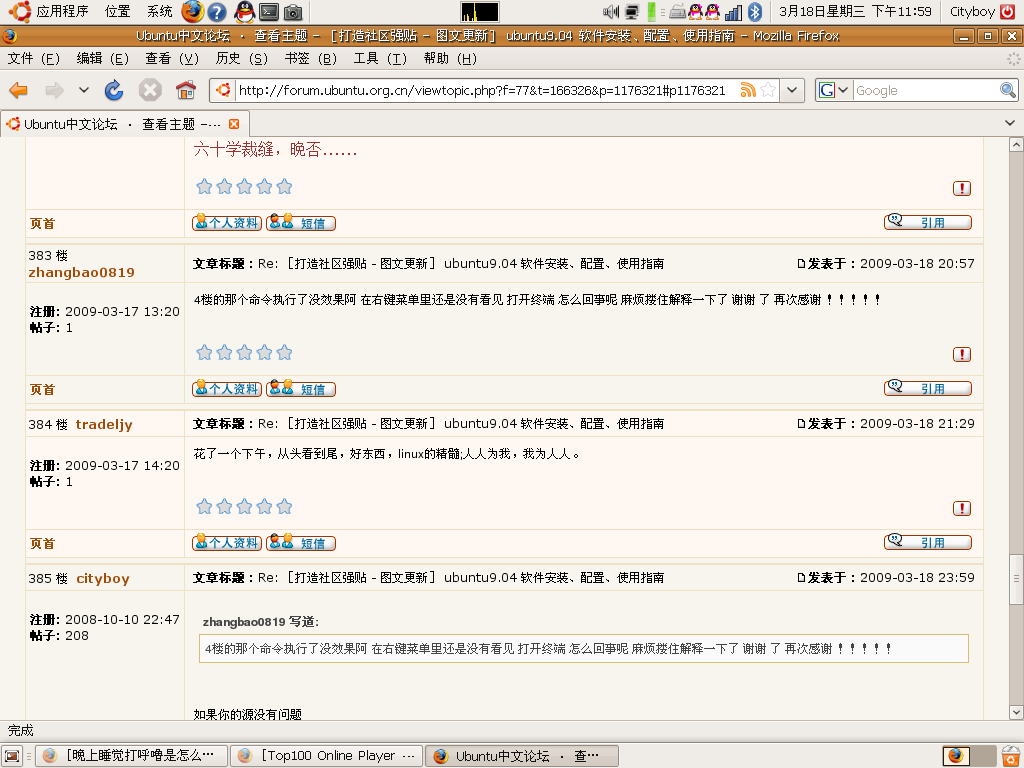
Task: Open the 书签 (B) menu
Action: (x=311, y=59)
